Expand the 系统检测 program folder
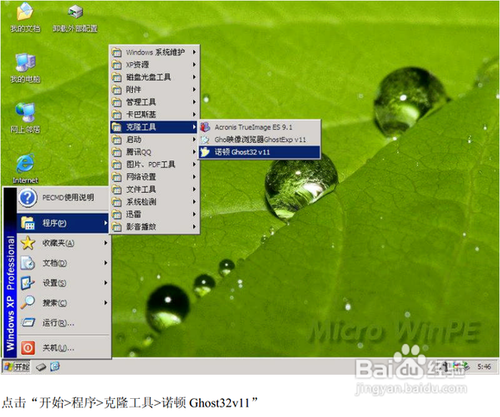 pyautogui.click(x=155, y=202)
